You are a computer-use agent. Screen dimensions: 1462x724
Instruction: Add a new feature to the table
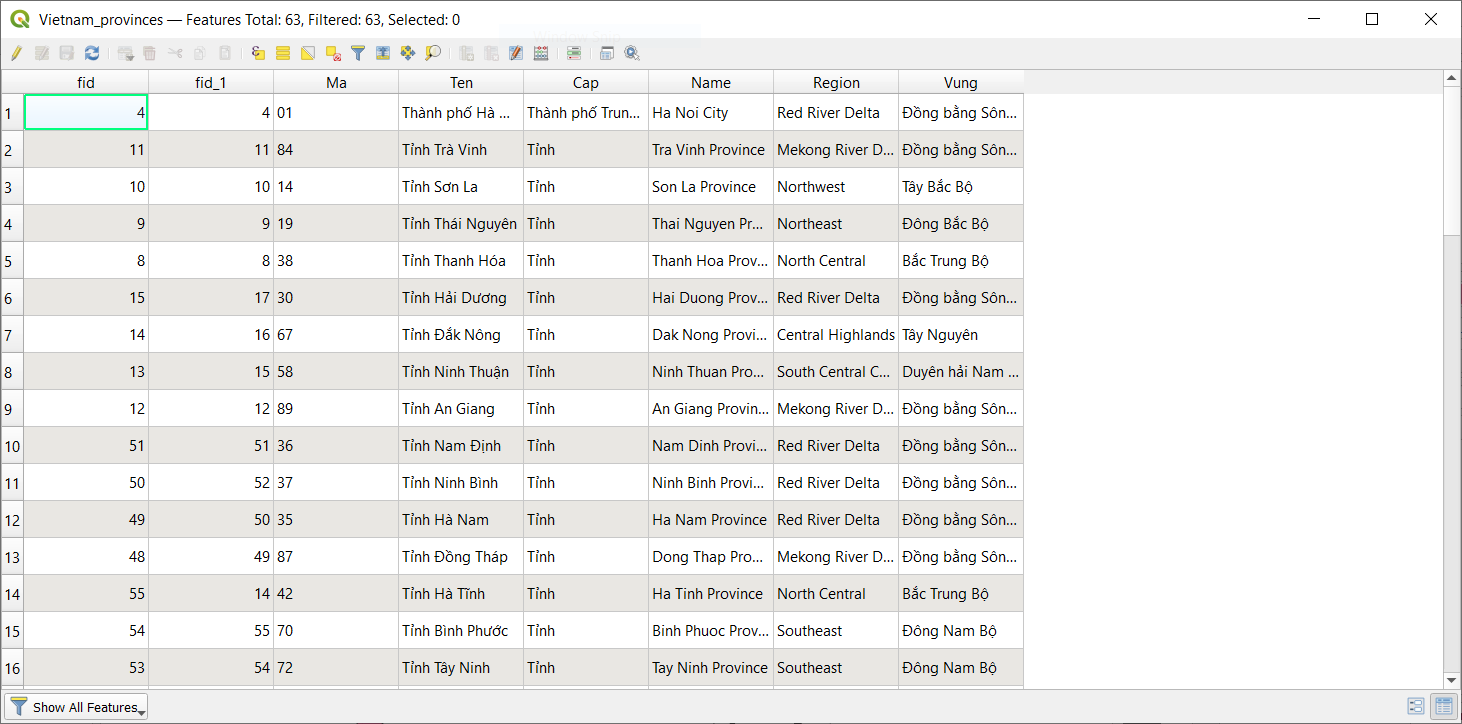(126, 53)
